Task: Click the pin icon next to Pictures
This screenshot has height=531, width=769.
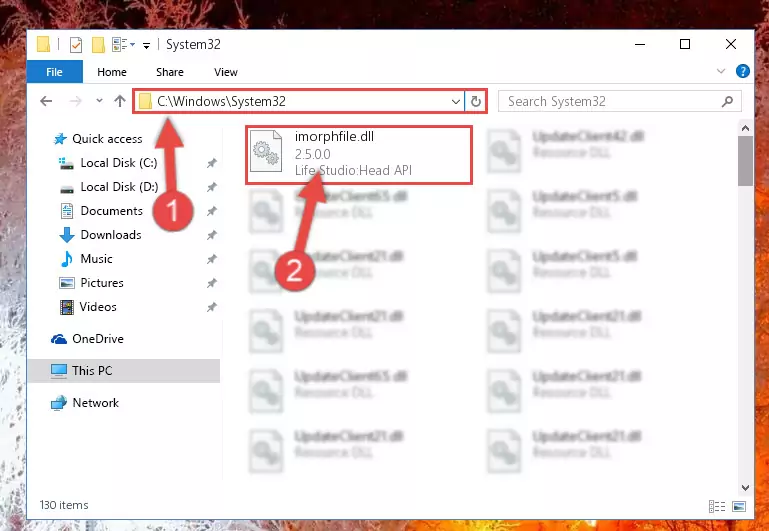Action: 211,283
